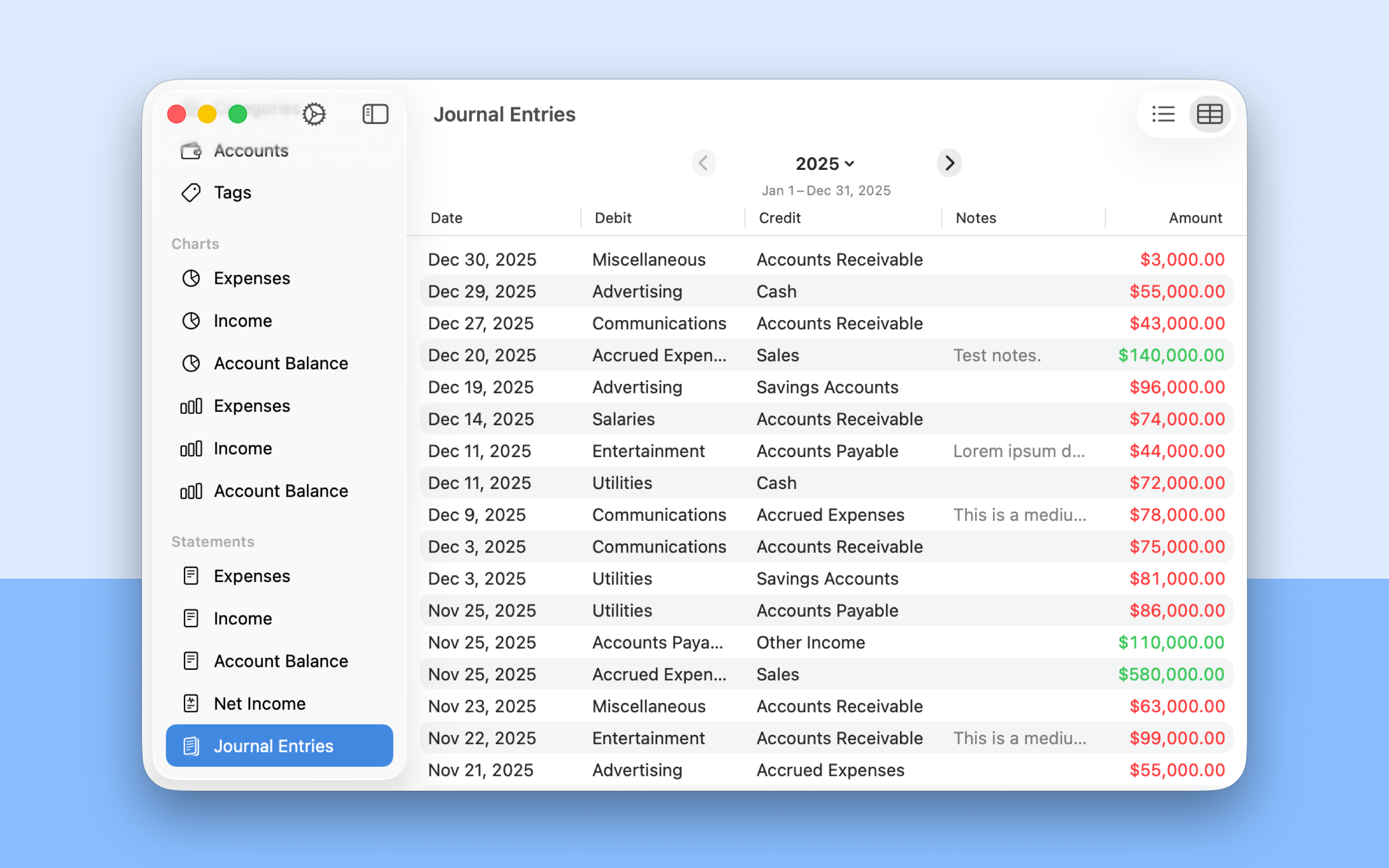The width and height of the screenshot is (1389, 868).
Task: Sort by the Date column header
Action: [x=447, y=218]
